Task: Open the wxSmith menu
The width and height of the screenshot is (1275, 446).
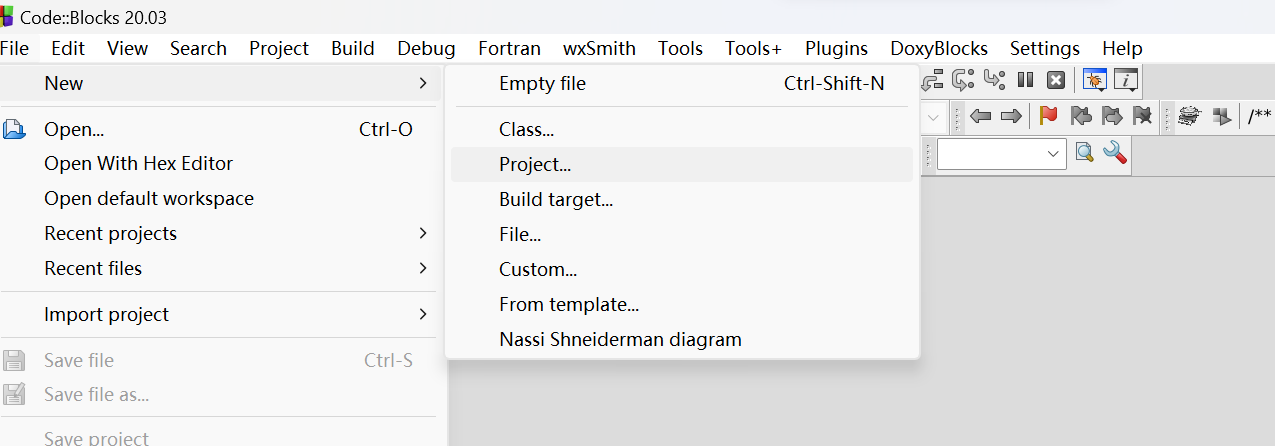Action: click(x=599, y=48)
